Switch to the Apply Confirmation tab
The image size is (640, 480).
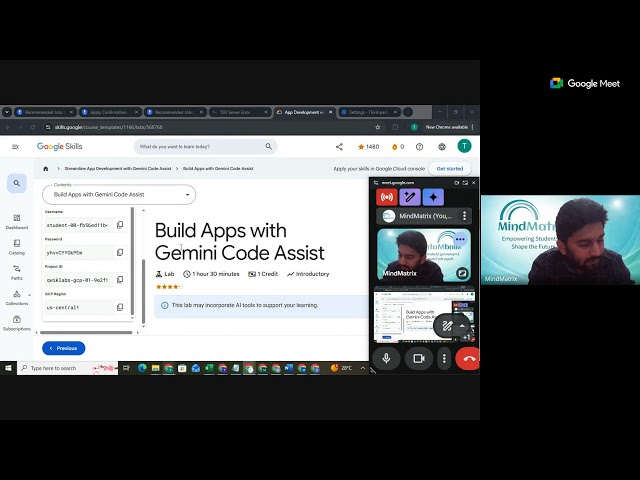click(108, 112)
